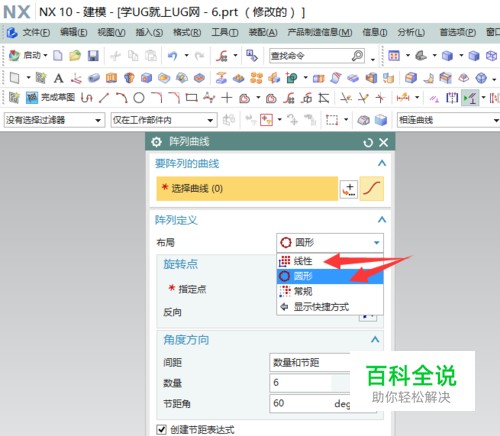Screen dimensions: 500x436
Task: Select the Circle sketch tool
Action: (x=139, y=98)
